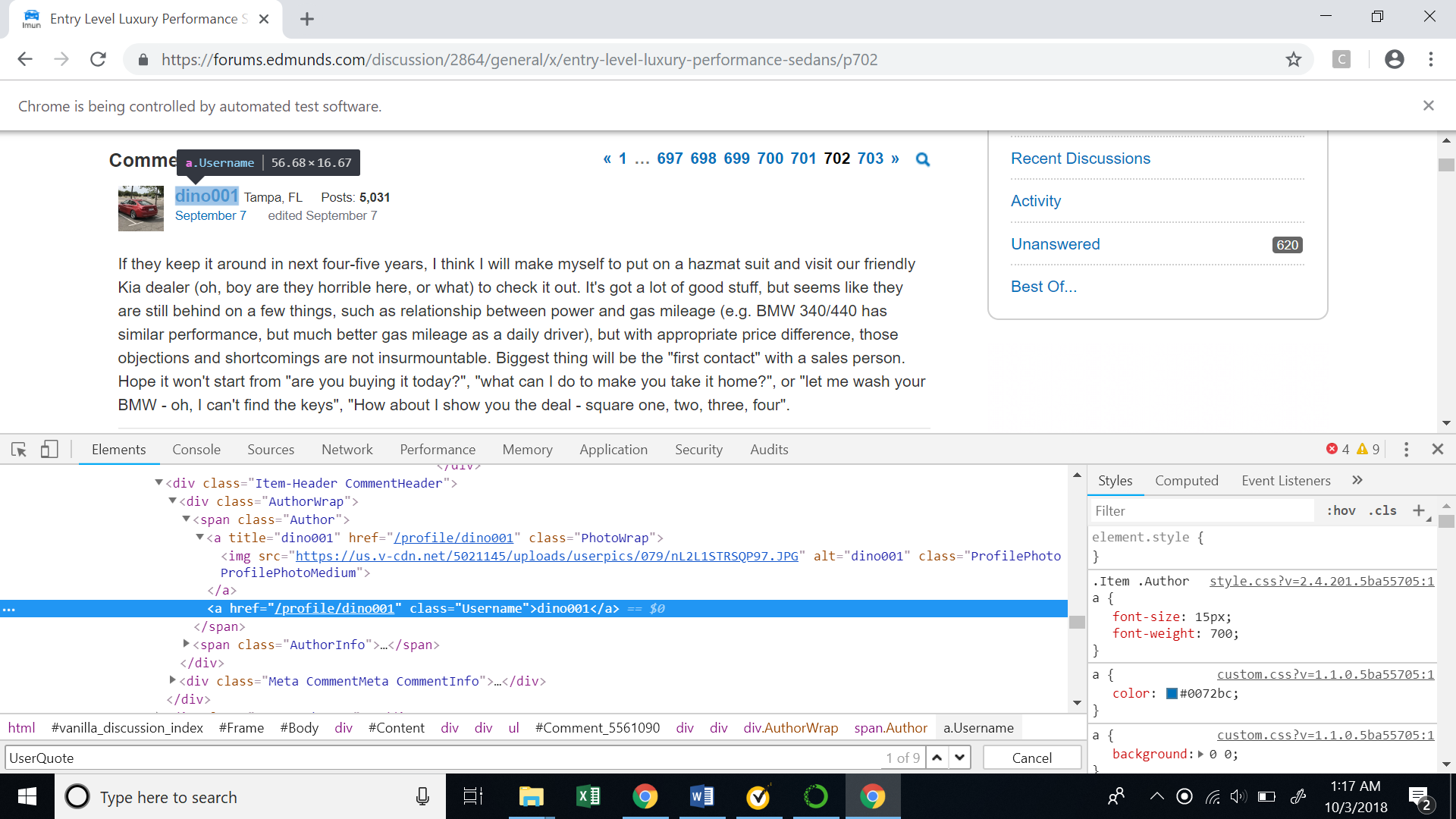Switch to the Event Listeners tab

coord(1286,481)
